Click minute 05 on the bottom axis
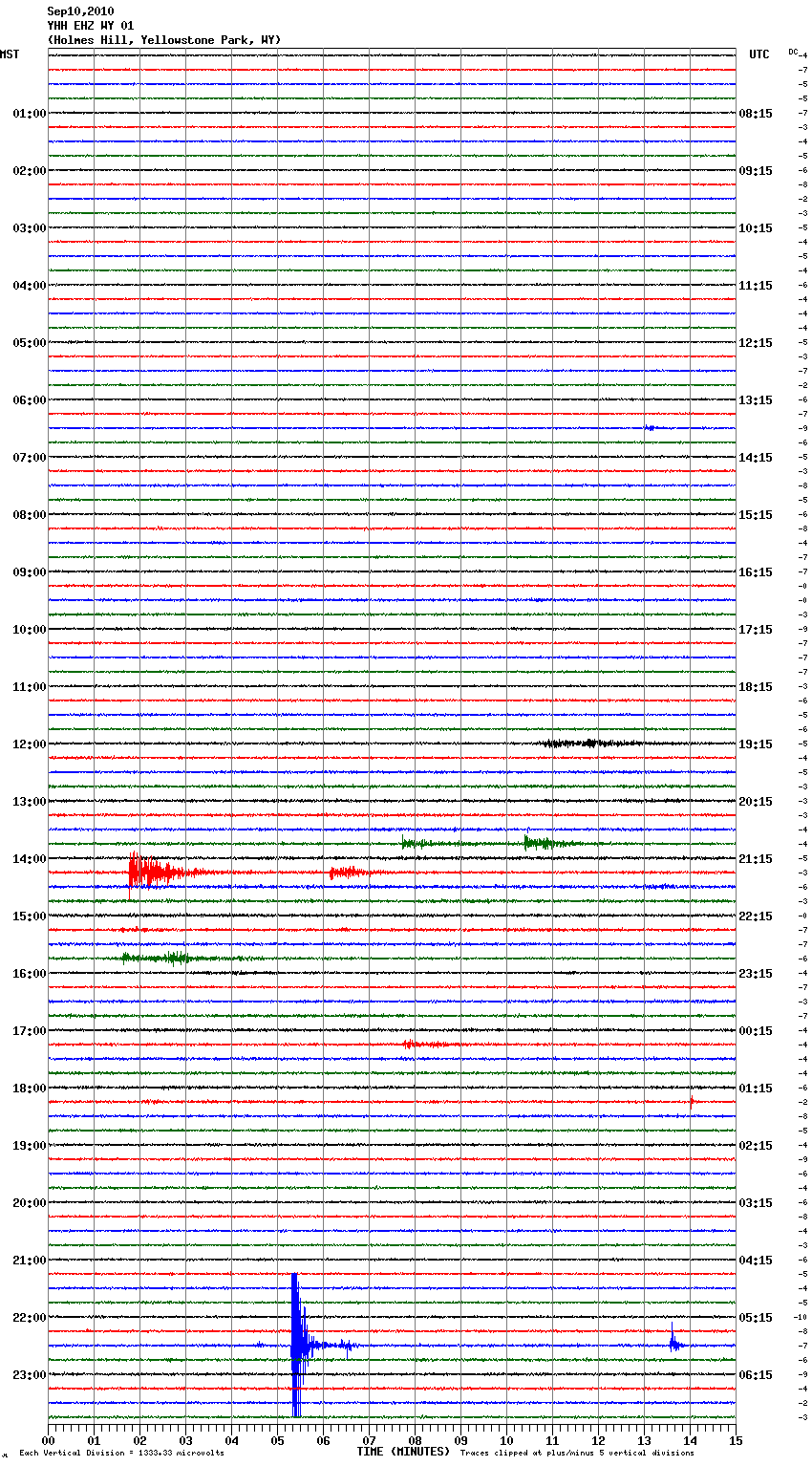 coord(277,1440)
